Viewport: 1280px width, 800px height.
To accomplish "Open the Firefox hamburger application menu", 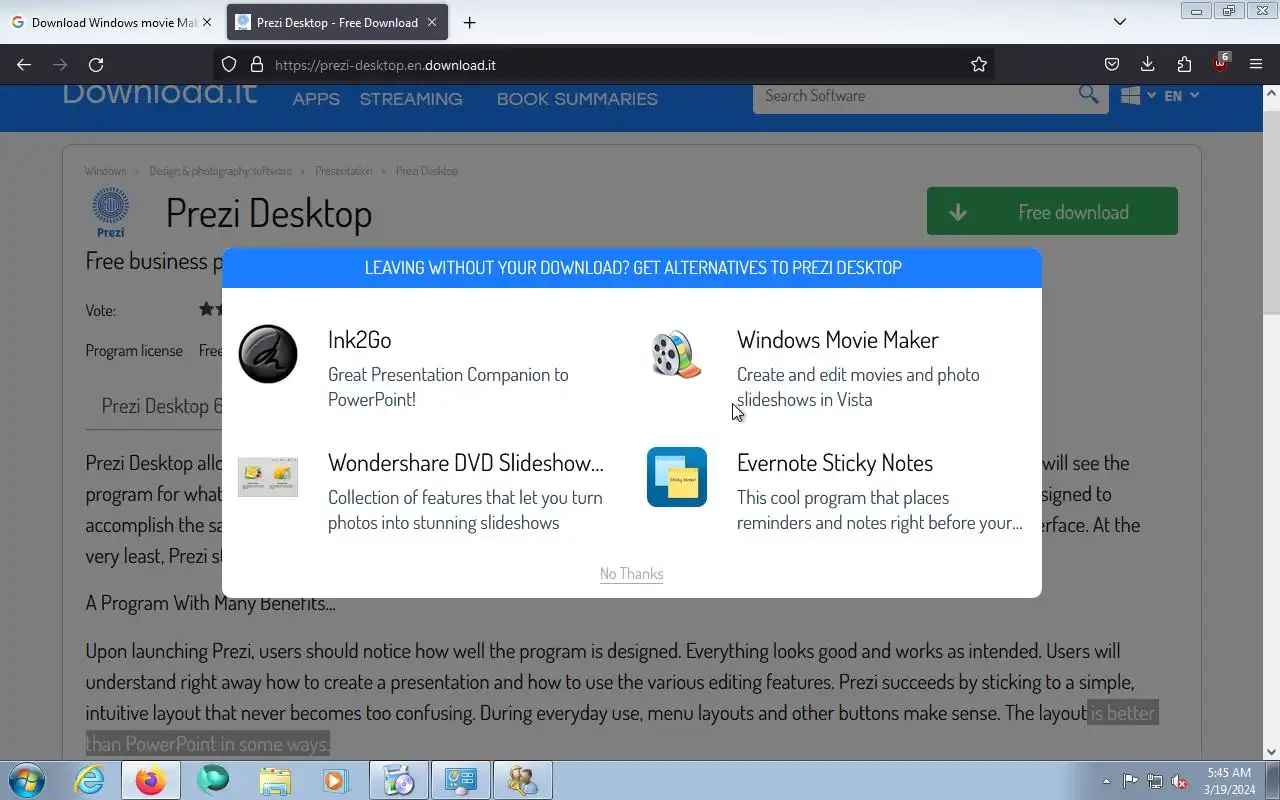I will tap(1256, 64).
